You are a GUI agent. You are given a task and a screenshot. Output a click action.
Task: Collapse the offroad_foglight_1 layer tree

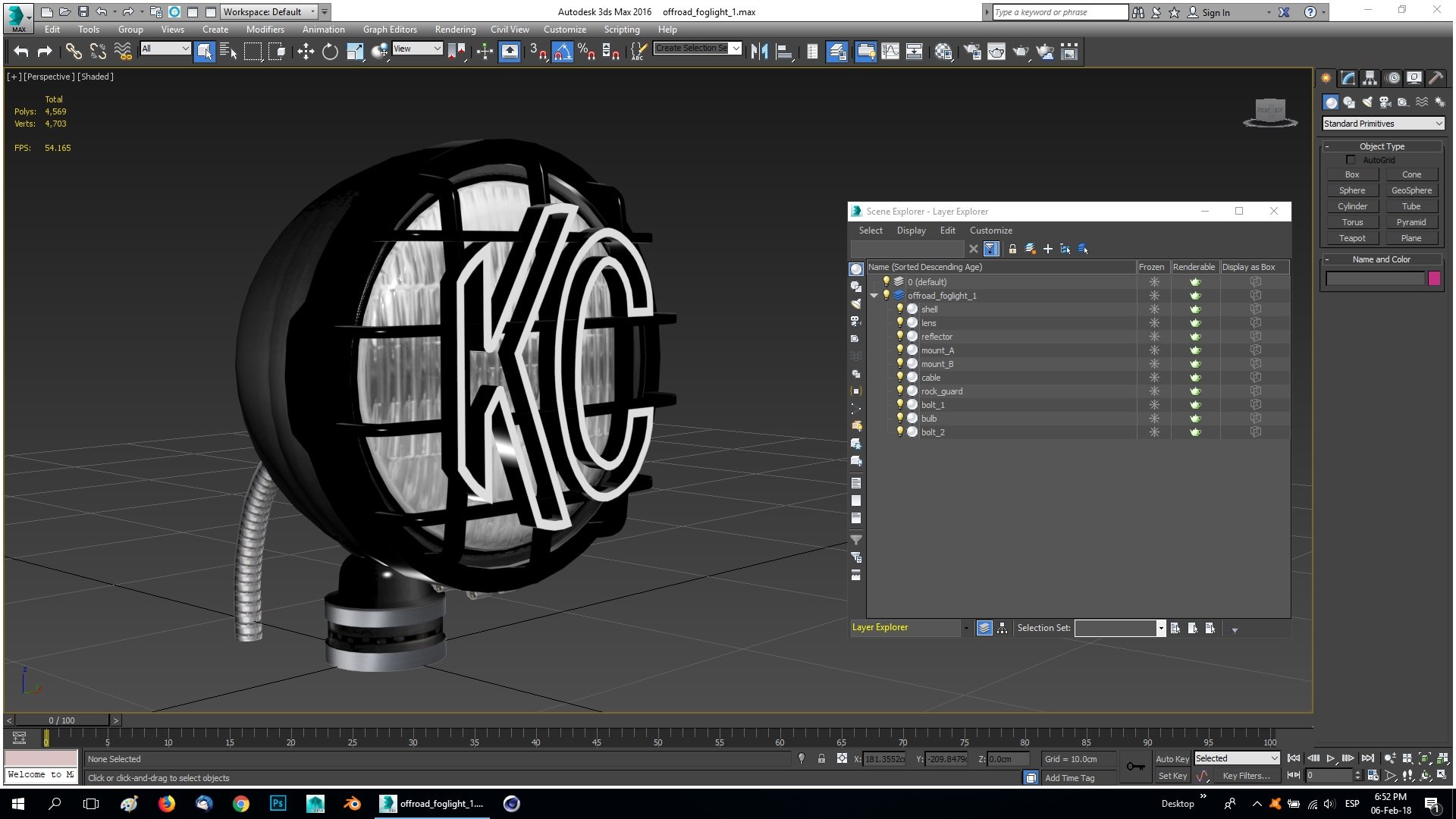[874, 296]
